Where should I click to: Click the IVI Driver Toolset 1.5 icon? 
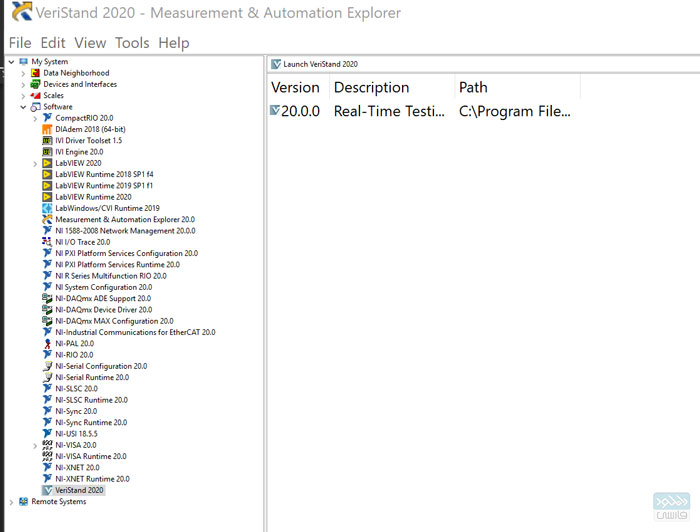pos(47,141)
